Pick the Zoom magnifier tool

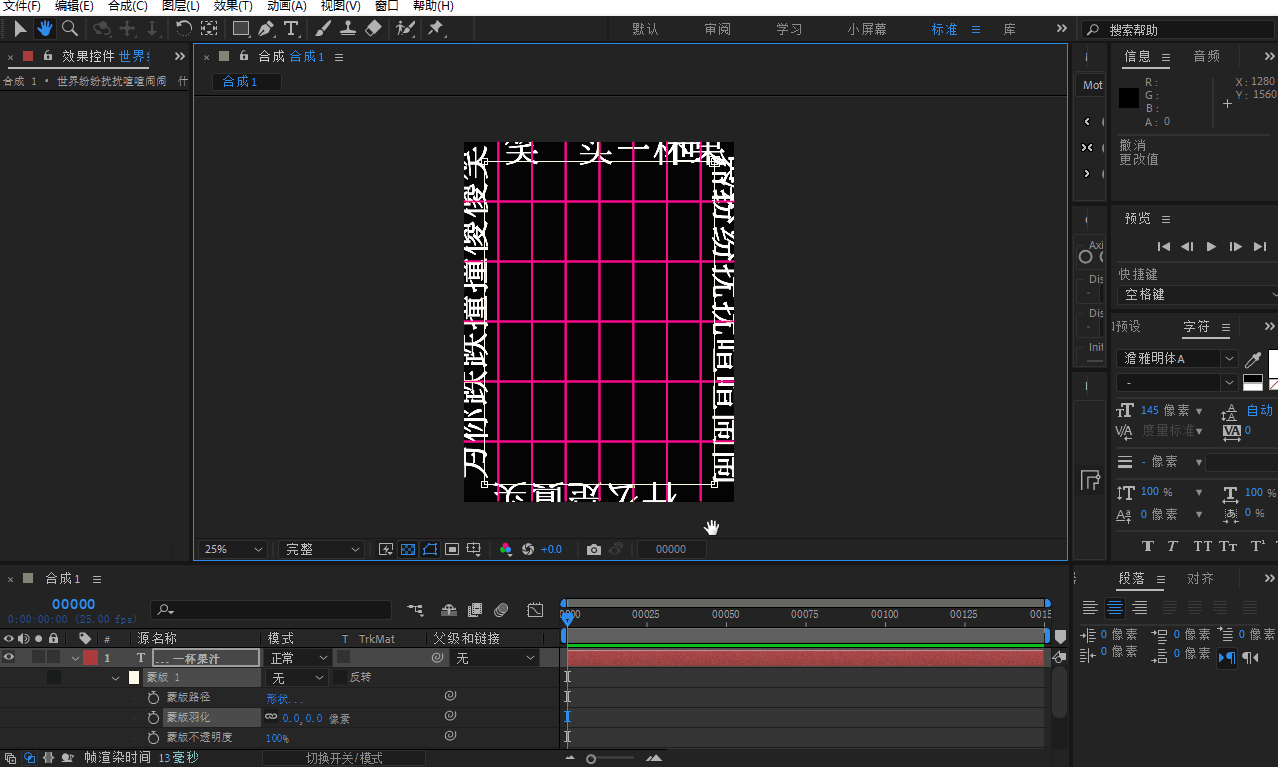(70, 29)
